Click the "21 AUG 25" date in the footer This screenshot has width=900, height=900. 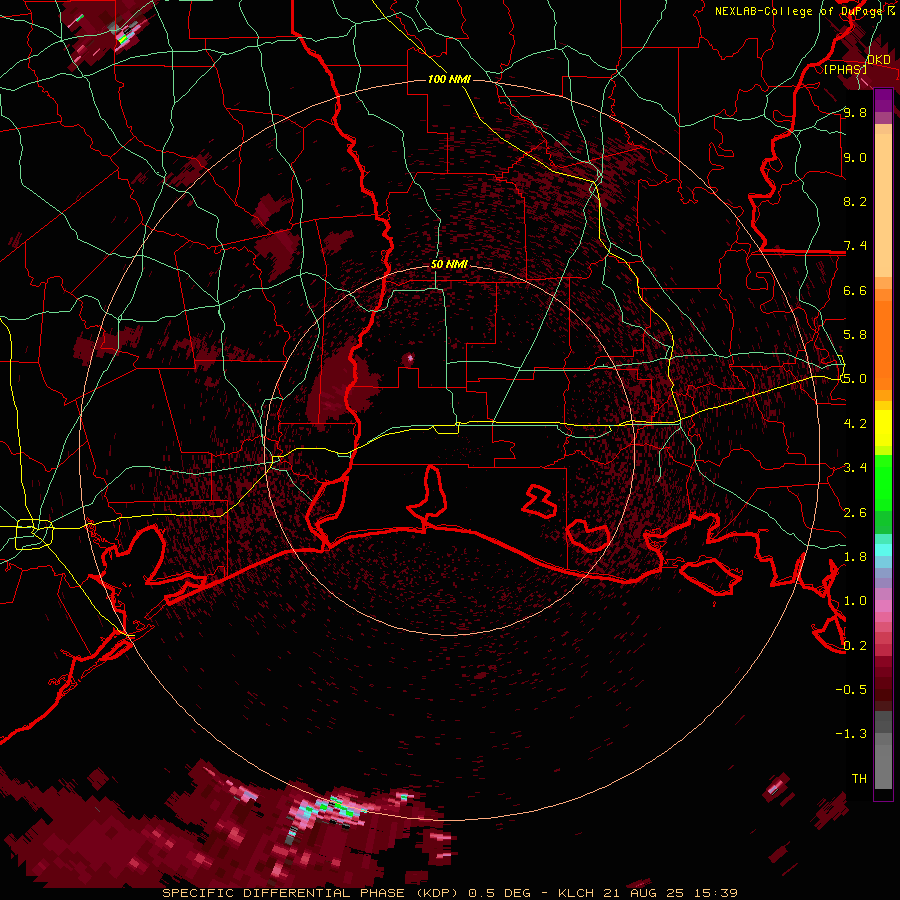click(644, 893)
